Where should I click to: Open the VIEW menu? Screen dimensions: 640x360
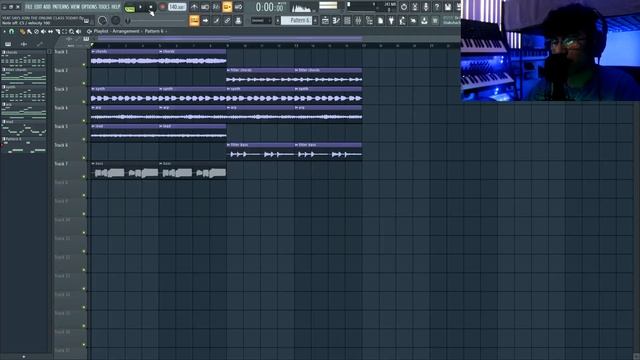pyautogui.click(x=76, y=7)
